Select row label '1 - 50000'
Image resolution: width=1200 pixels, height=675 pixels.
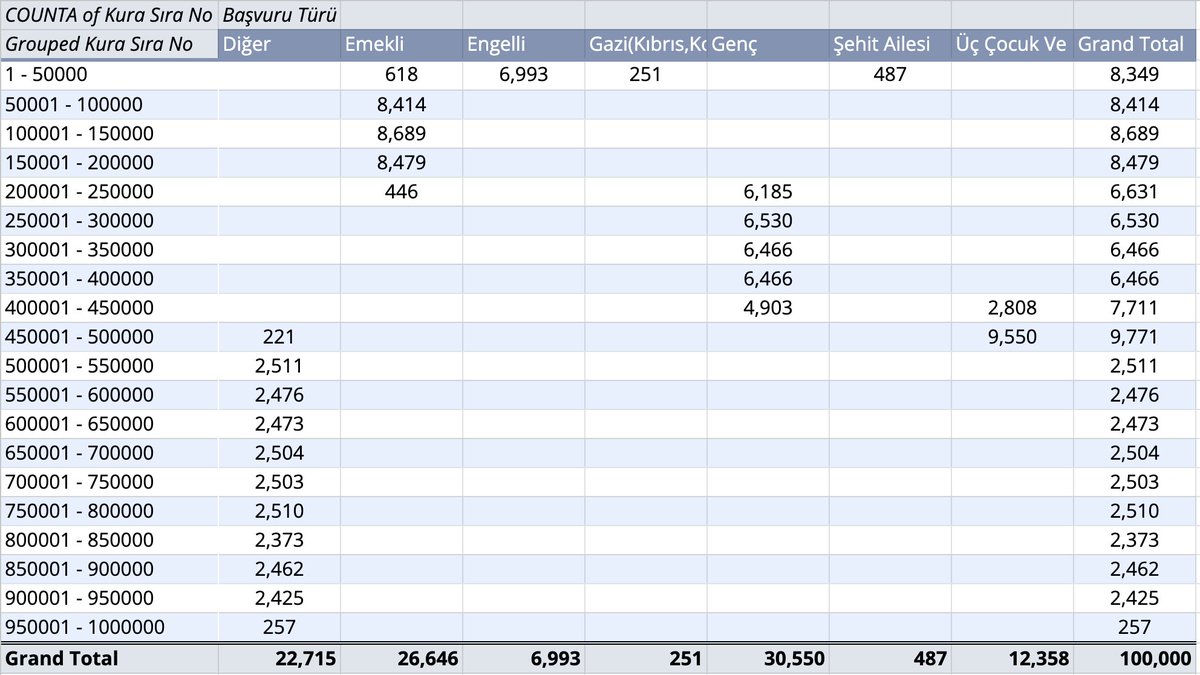109,74
